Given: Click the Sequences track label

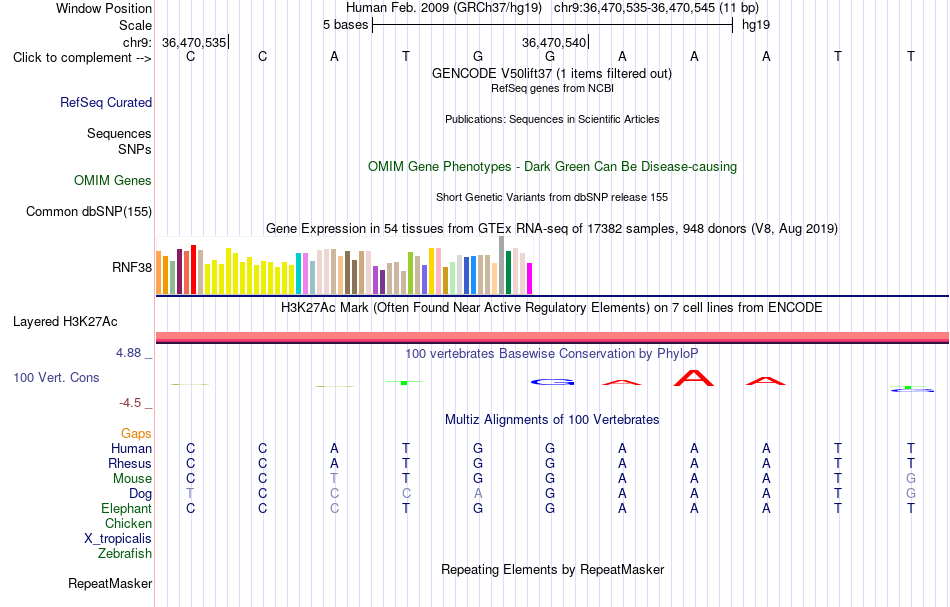Looking at the screenshot, I should point(119,133).
